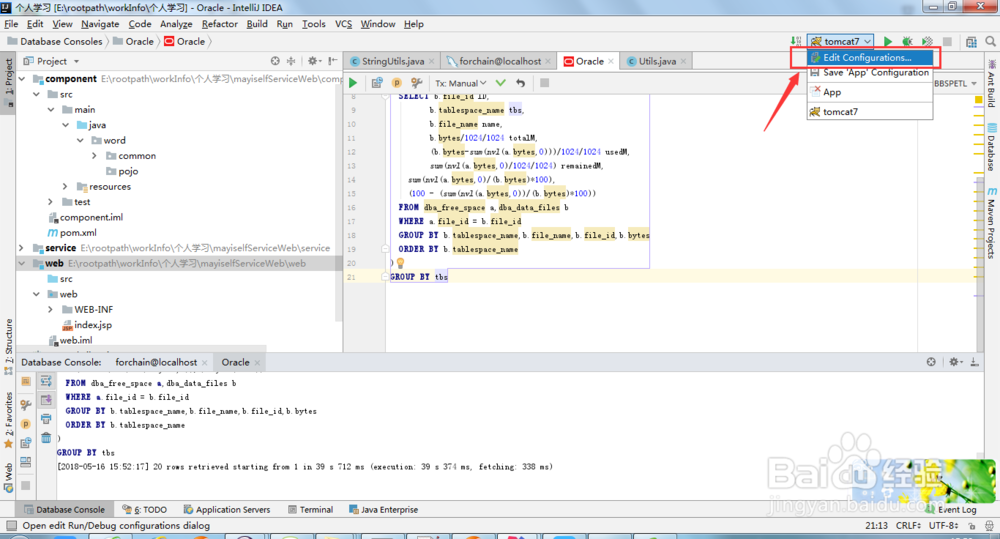
Task: Click the gray stop square in editor toolbar
Action: 544,83
